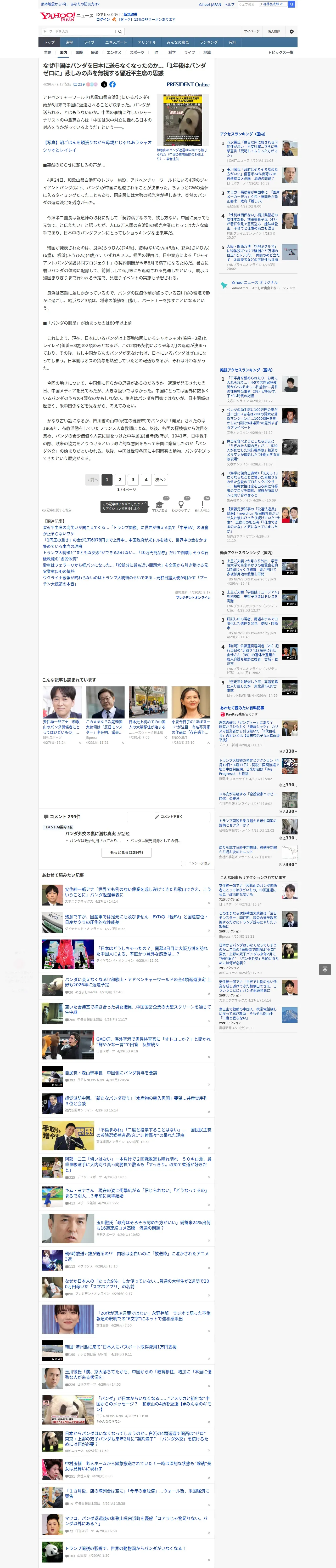The width and height of the screenshot is (336, 1568).
Task: Open the 239 comments speech-bubble counter
Action: (79, 85)
